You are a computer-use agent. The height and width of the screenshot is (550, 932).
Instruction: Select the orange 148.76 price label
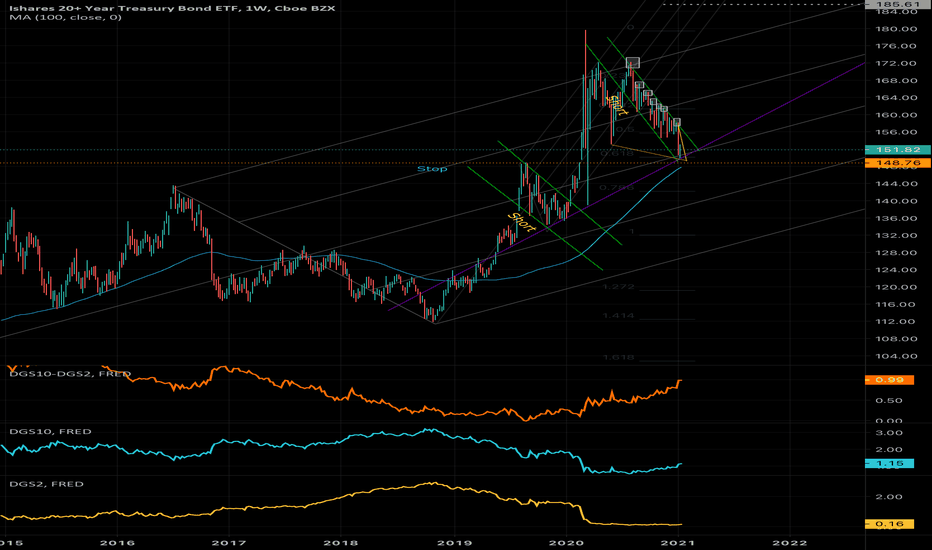click(x=898, y=163)
